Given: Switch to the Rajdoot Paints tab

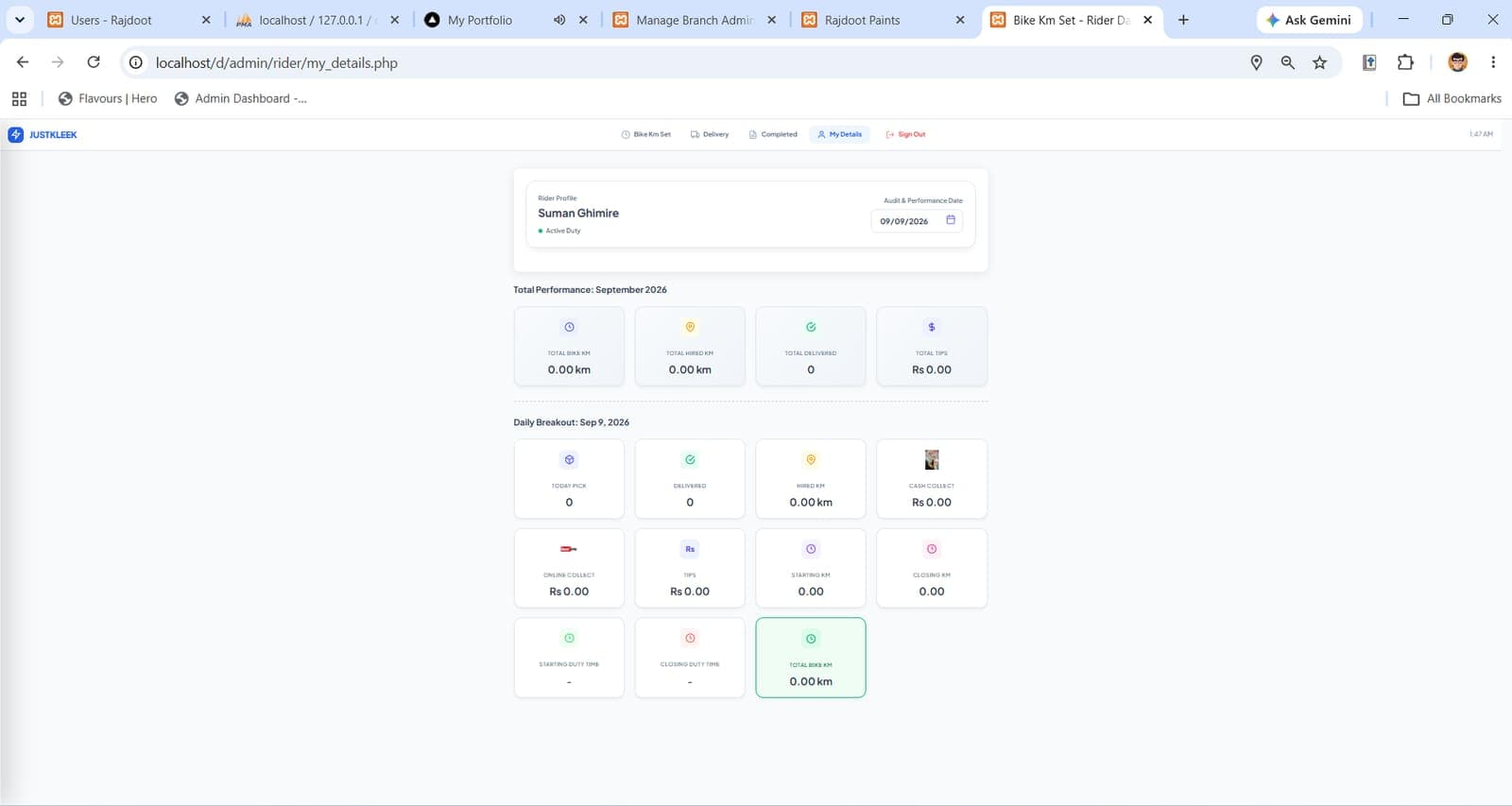Looking at the screenshot, I should (884, 20).
